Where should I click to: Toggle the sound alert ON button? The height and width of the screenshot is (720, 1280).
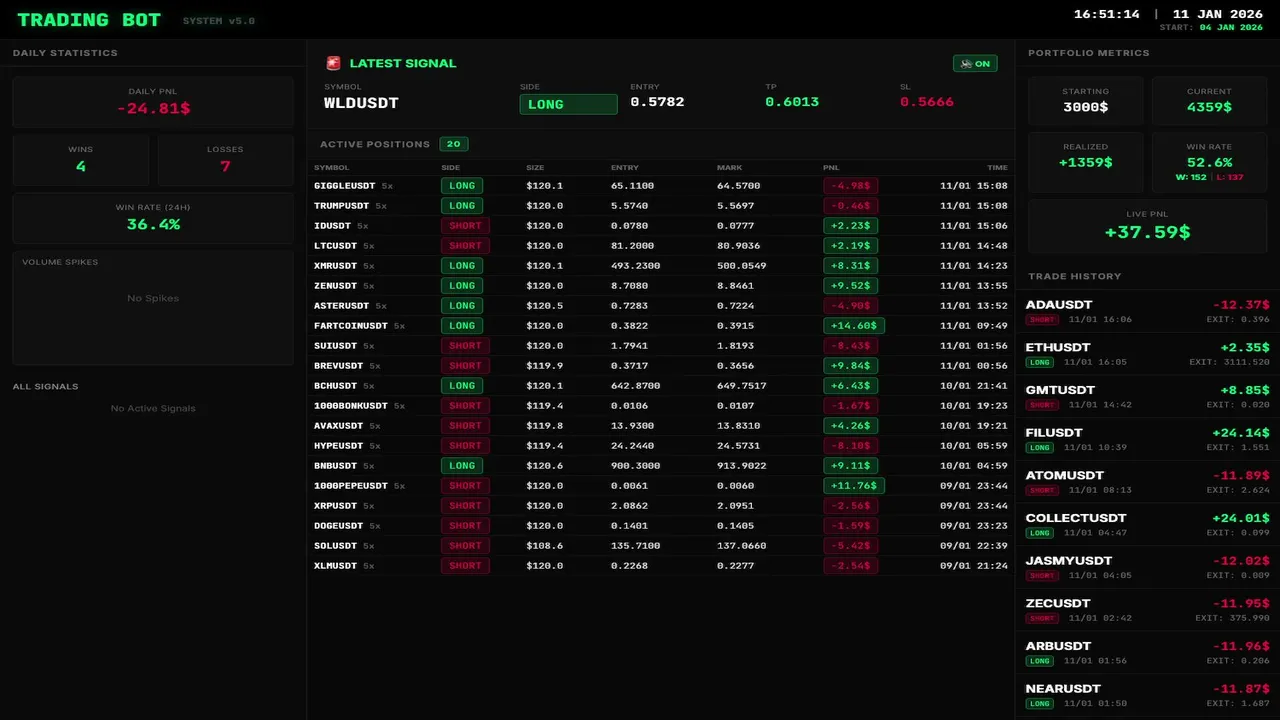975,63
